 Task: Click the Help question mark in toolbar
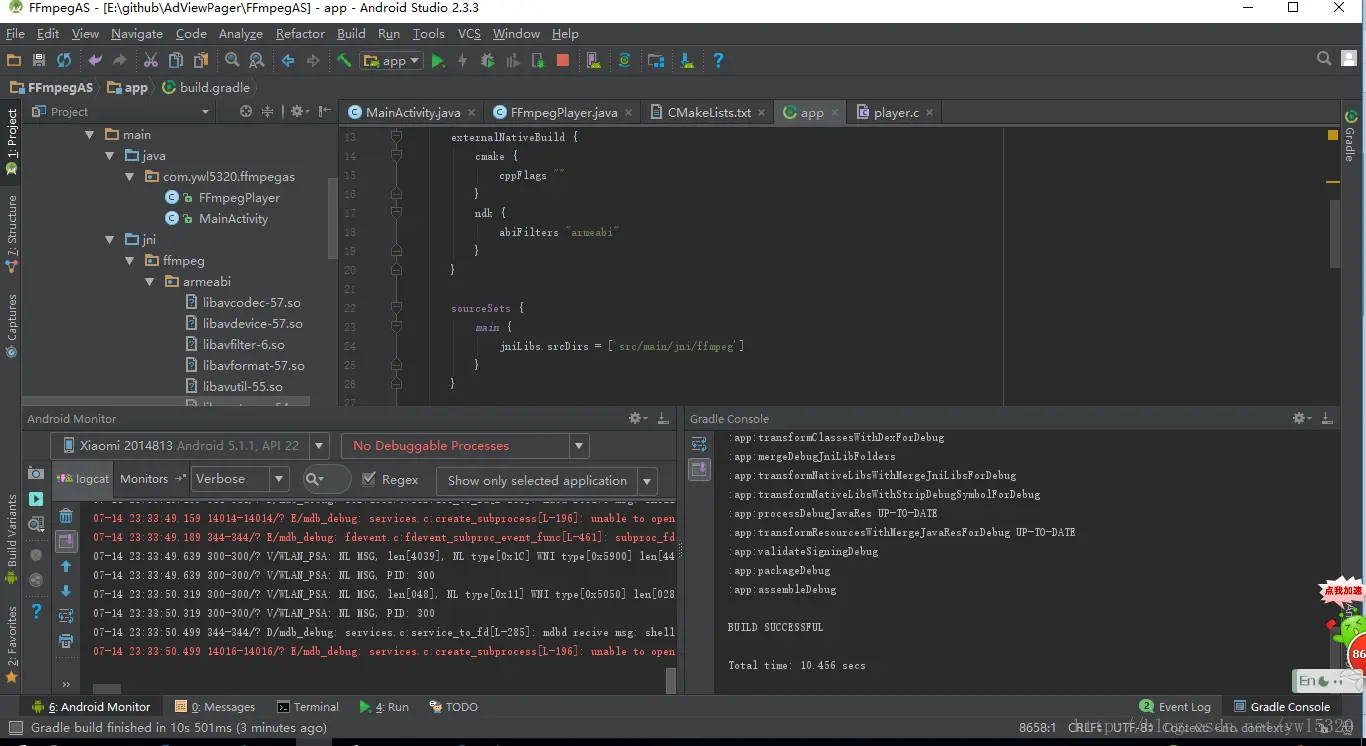pyautogui.click(x=718, y=61)
